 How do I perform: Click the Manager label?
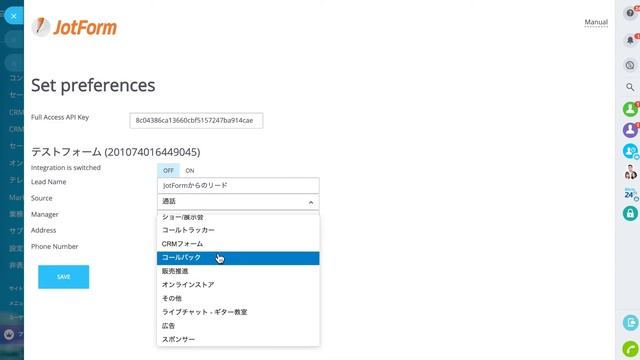[45, 214]
